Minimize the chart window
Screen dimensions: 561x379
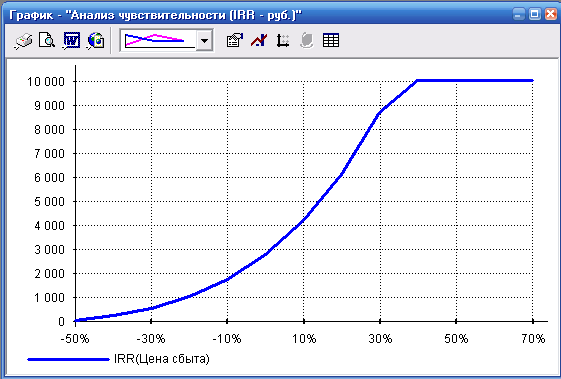point(518,14)
